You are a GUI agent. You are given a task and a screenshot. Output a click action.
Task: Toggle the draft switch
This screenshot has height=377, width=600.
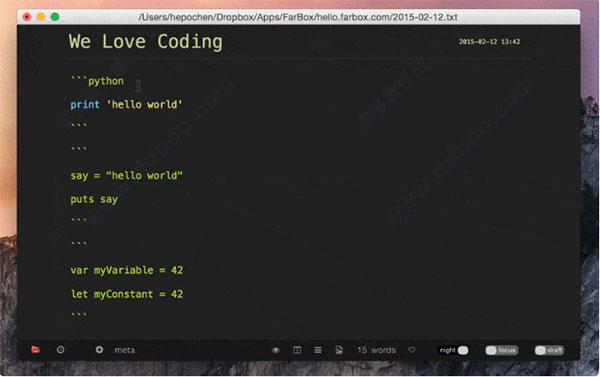[549, 350]
